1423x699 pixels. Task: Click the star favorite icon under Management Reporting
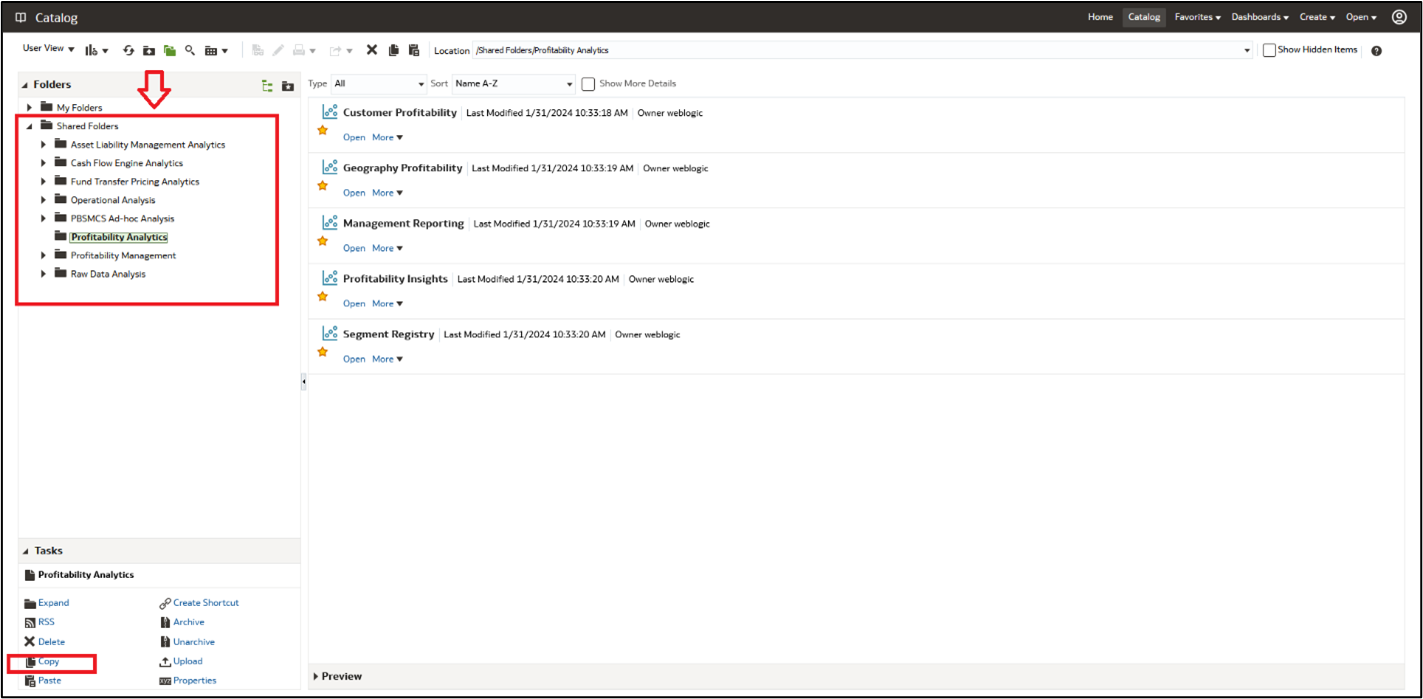coord(322,241)
